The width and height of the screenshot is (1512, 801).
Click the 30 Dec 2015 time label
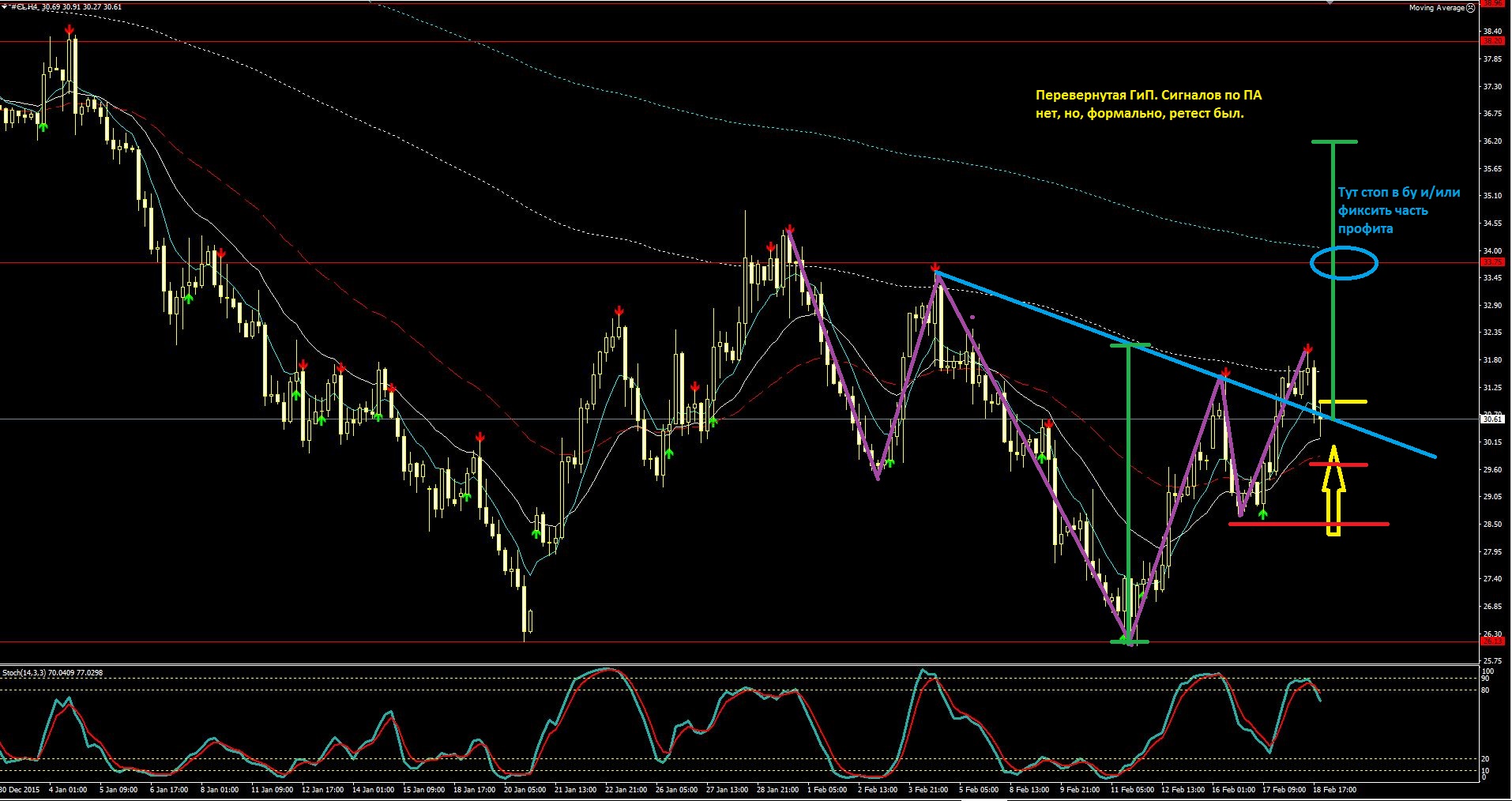coord(20,789)
